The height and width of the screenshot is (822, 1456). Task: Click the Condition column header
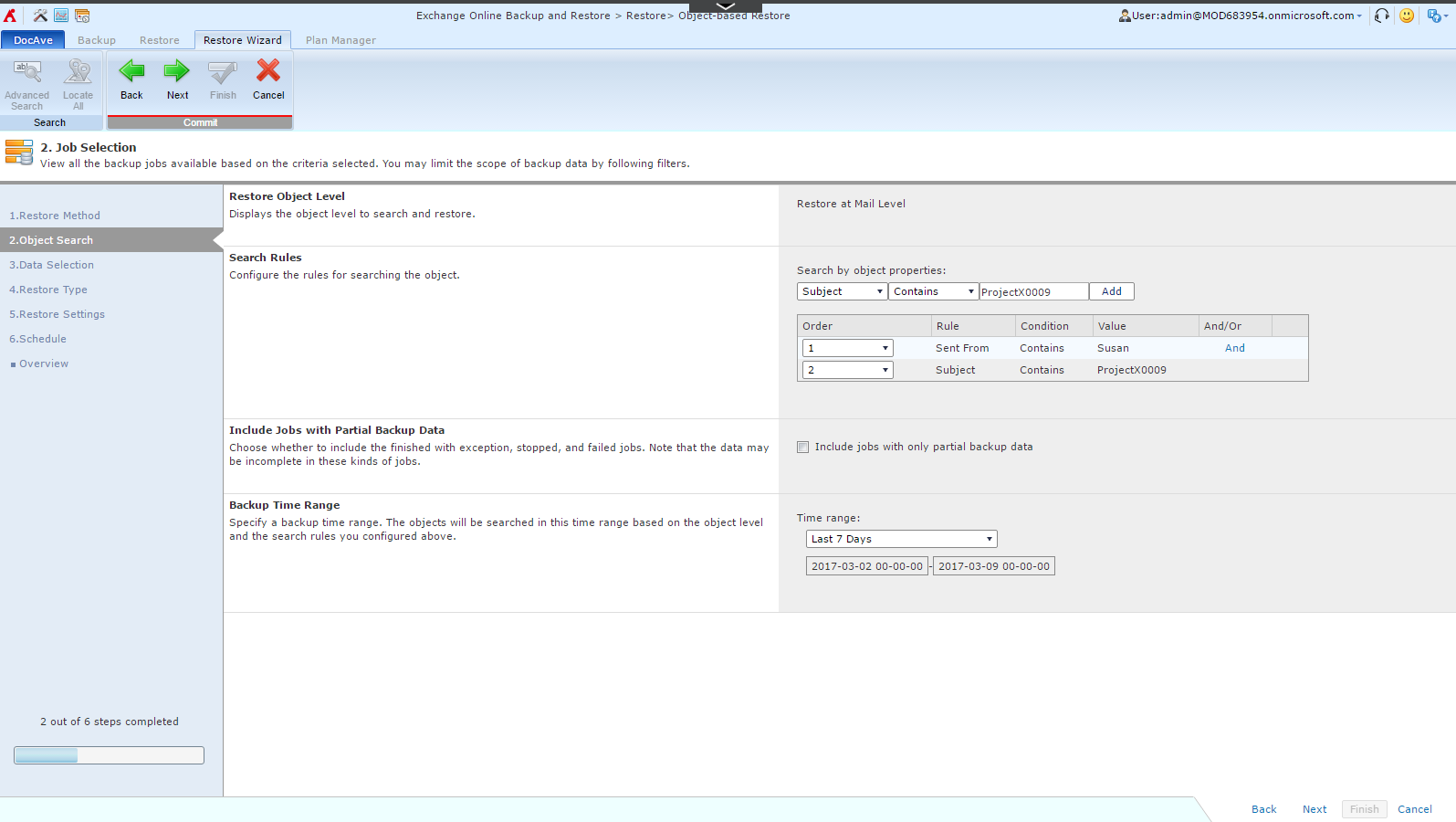(1054, 326)
